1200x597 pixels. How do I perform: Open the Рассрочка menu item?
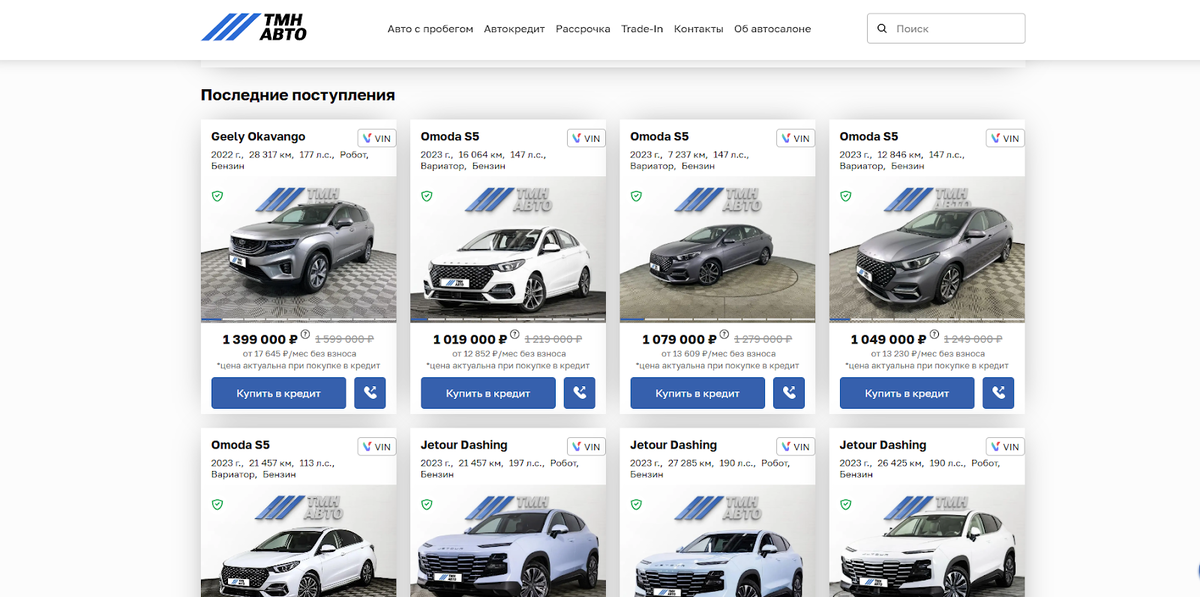pyautogui.click(x=583, y=29)
